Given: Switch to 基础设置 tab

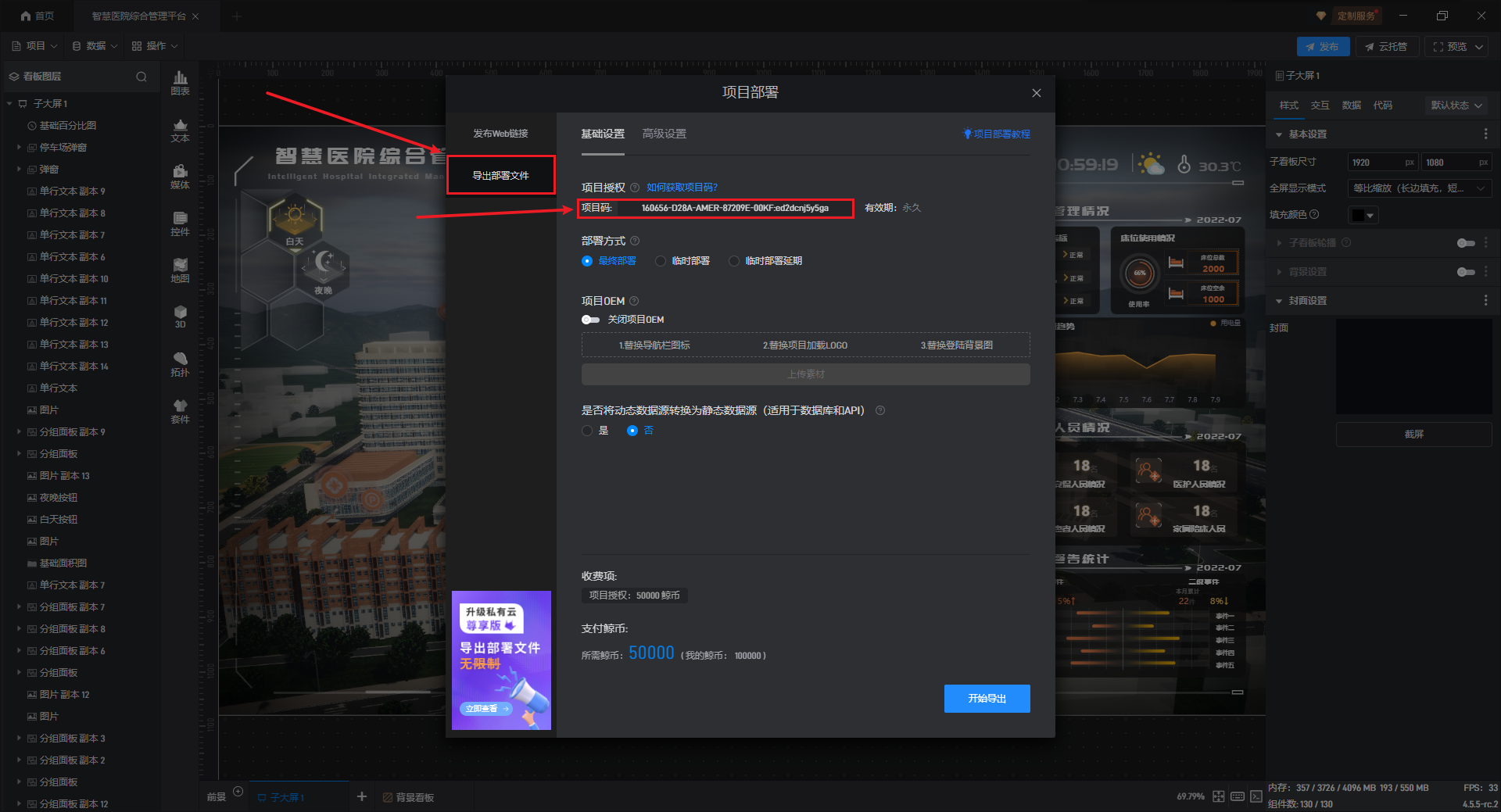Looking at the screenshot, I should 603,134.
